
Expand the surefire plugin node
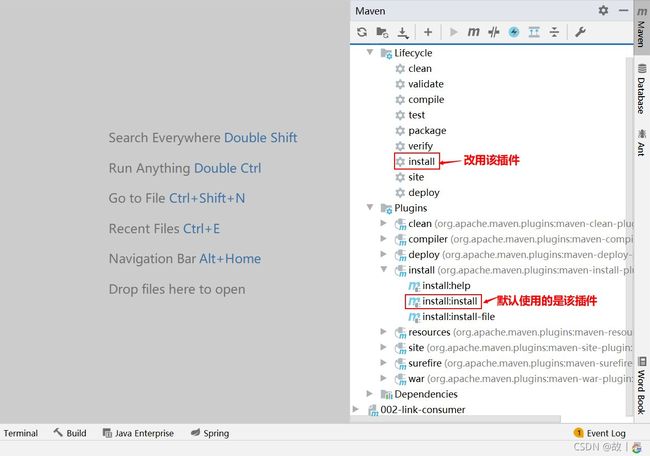click(383, 362)
